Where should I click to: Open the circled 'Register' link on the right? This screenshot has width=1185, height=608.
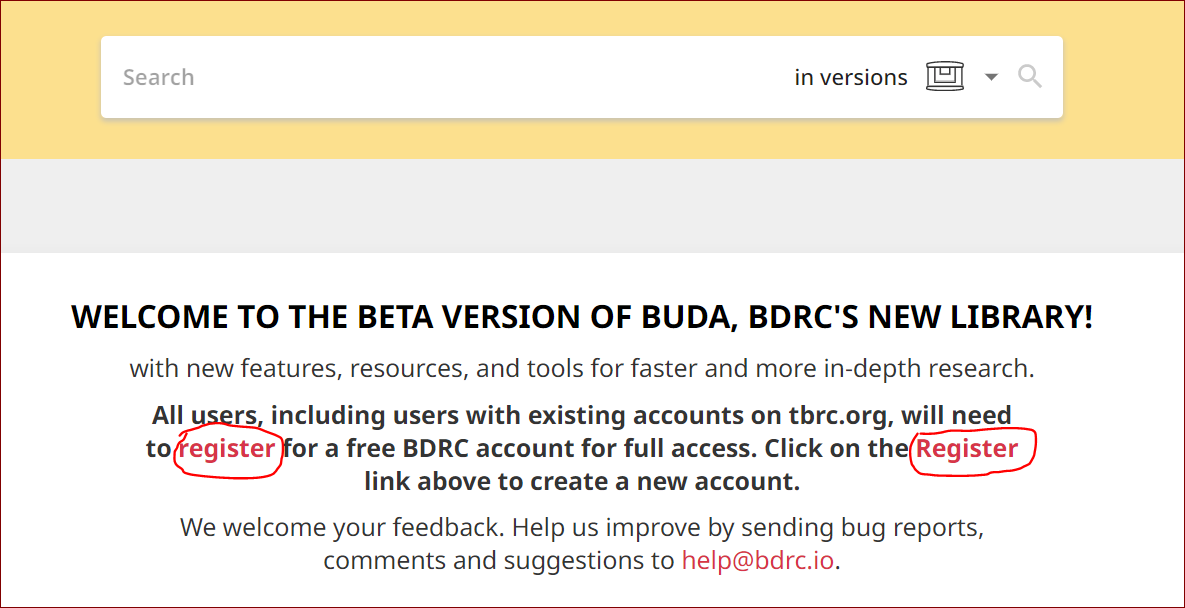click(x=969, y=448)
